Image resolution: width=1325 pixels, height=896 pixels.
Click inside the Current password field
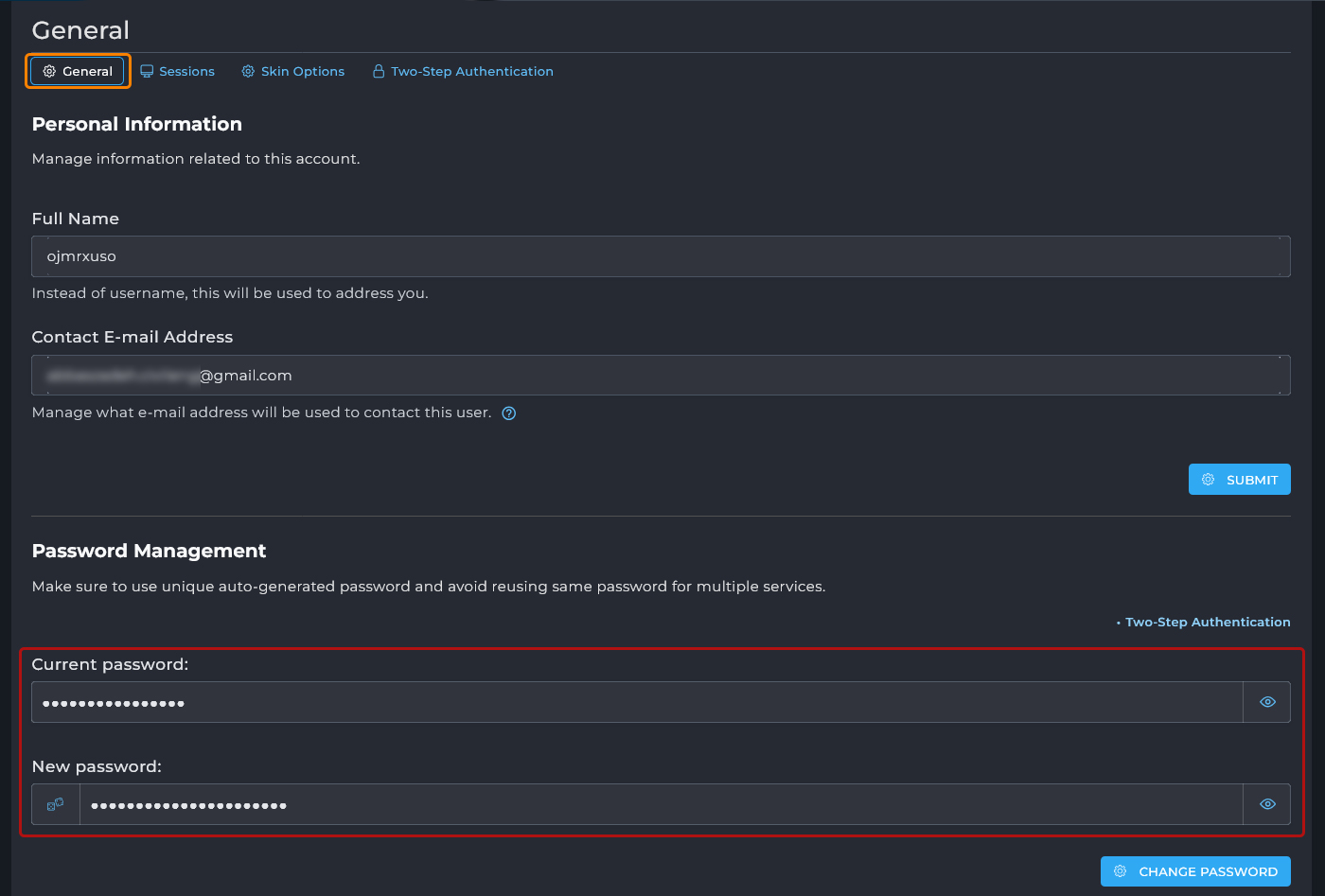pyautogui.click(x=636, y=702)
